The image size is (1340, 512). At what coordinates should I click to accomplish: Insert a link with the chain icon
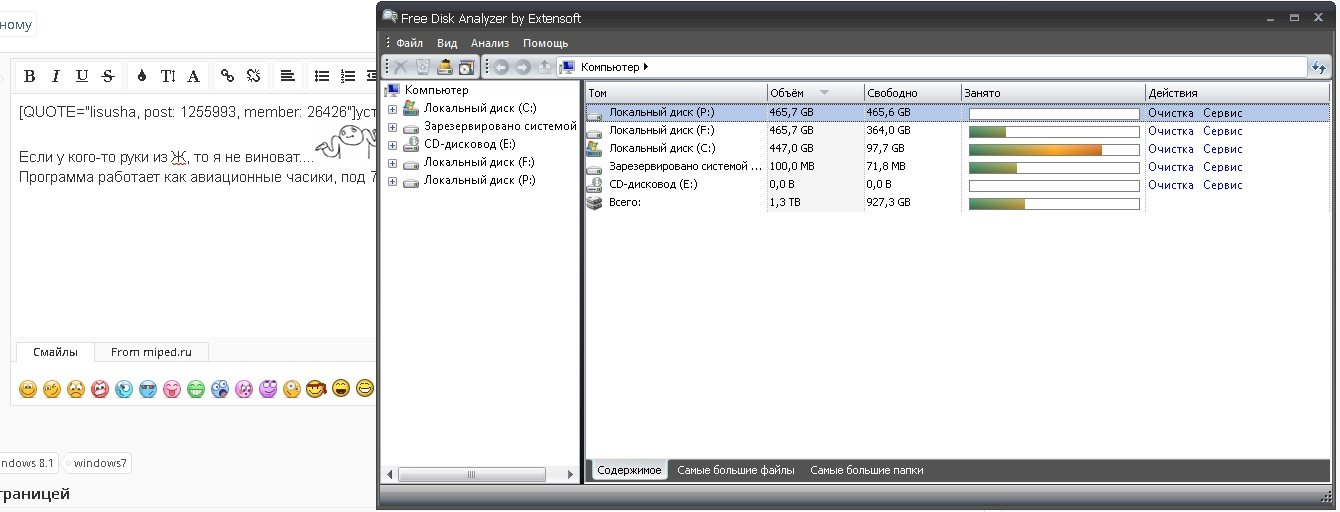[x=227, y=76]
